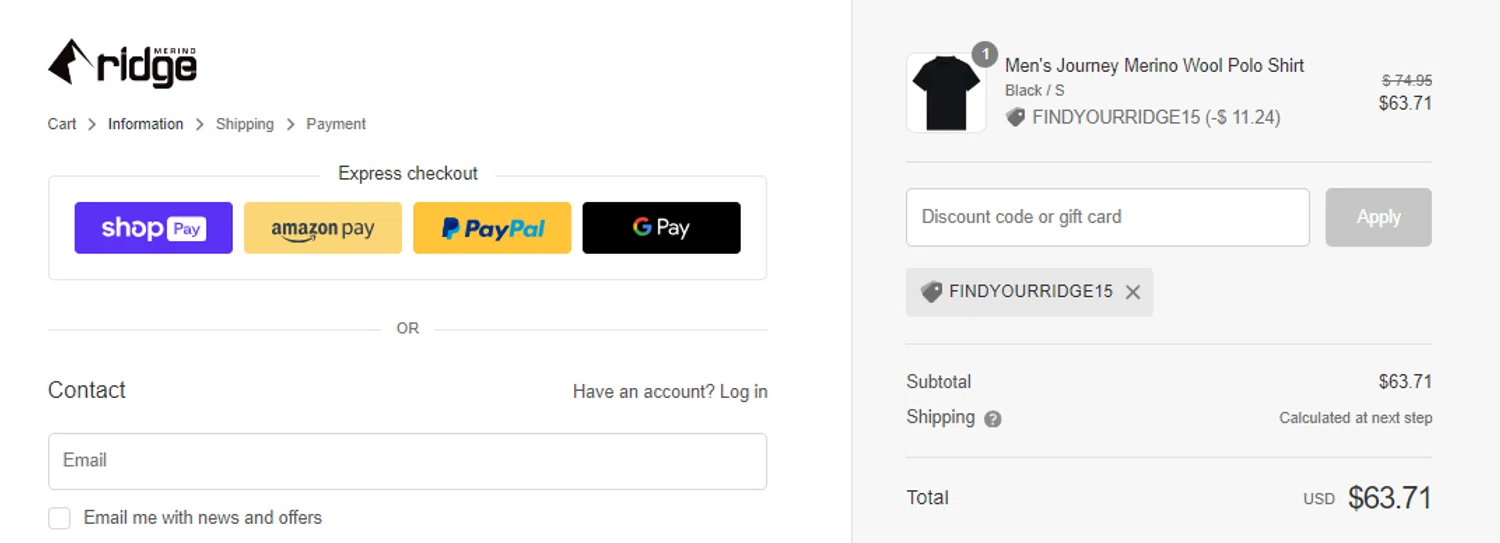Screen dimensions: 1500x543
Task: Focus the Email input field
Action: [x=407, y=461]
